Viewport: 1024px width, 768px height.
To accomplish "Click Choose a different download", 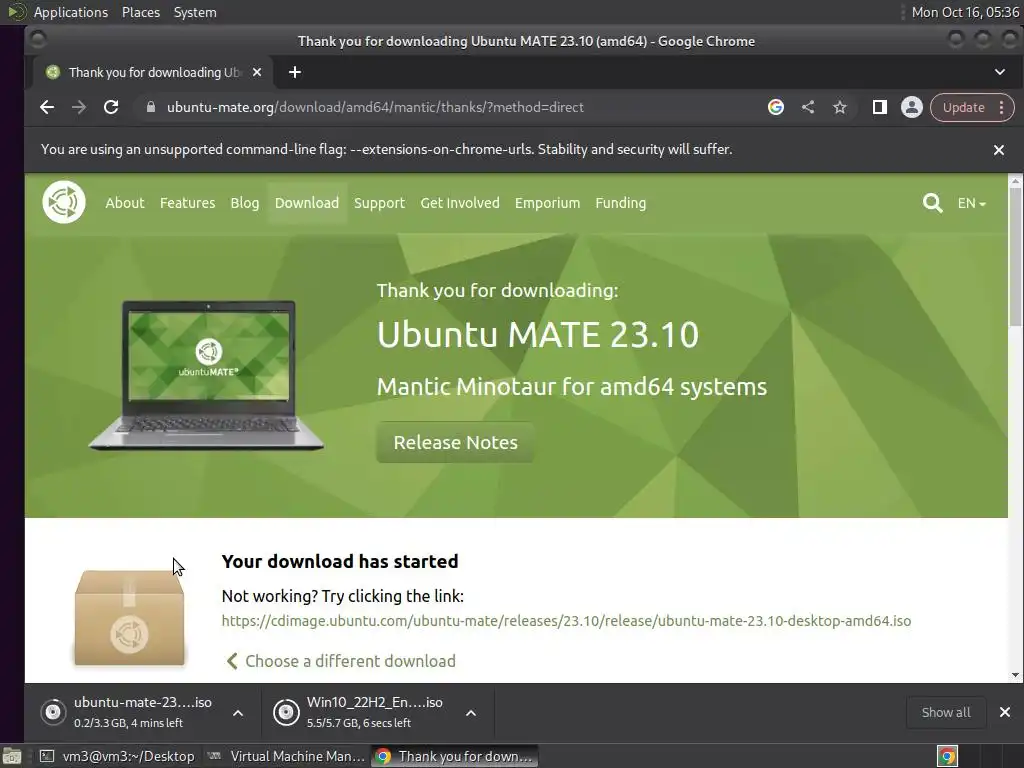I will click(x=340, y=661).
